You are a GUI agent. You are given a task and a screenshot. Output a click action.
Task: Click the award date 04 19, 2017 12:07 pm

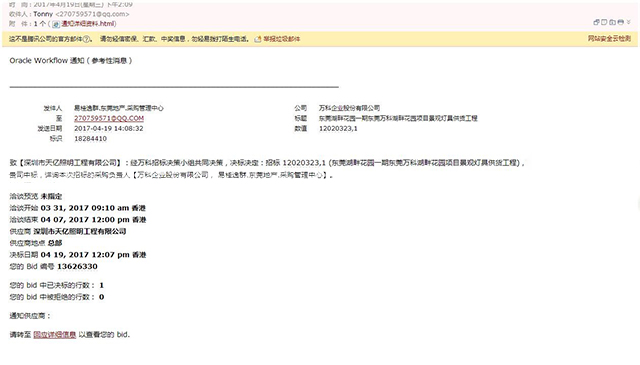pos(85,255)
